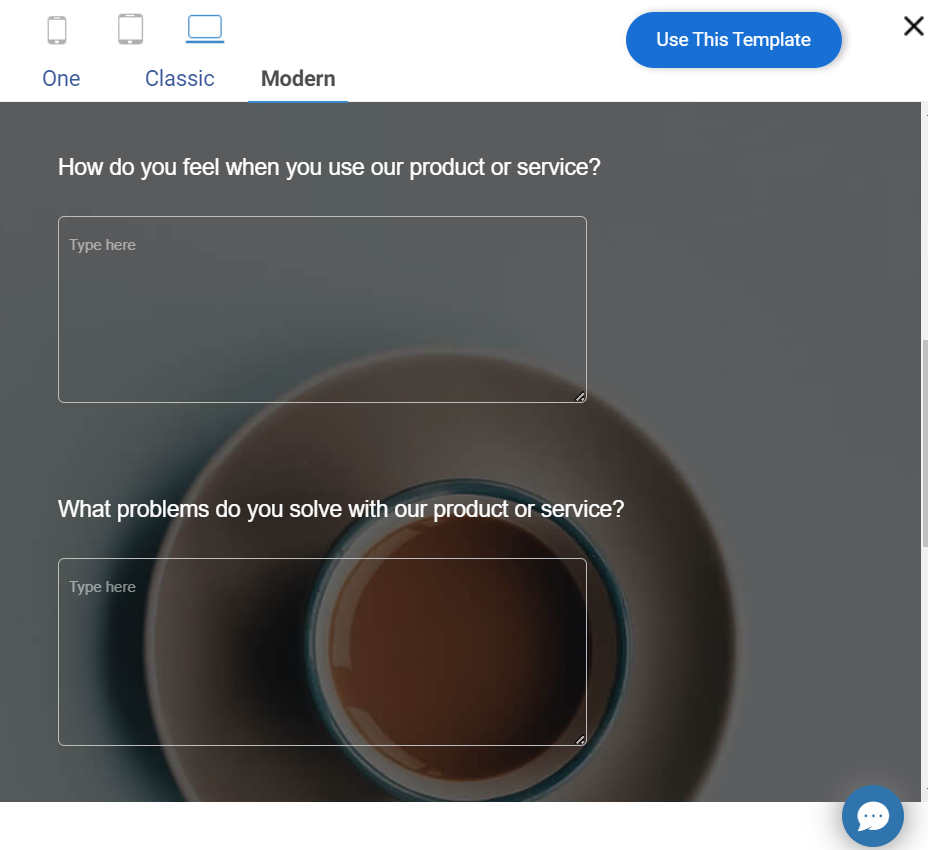The height and width of the screenshot is (850, 928).
Task: Grab the resize handle of the first text area
Action: tap(581, 397)
